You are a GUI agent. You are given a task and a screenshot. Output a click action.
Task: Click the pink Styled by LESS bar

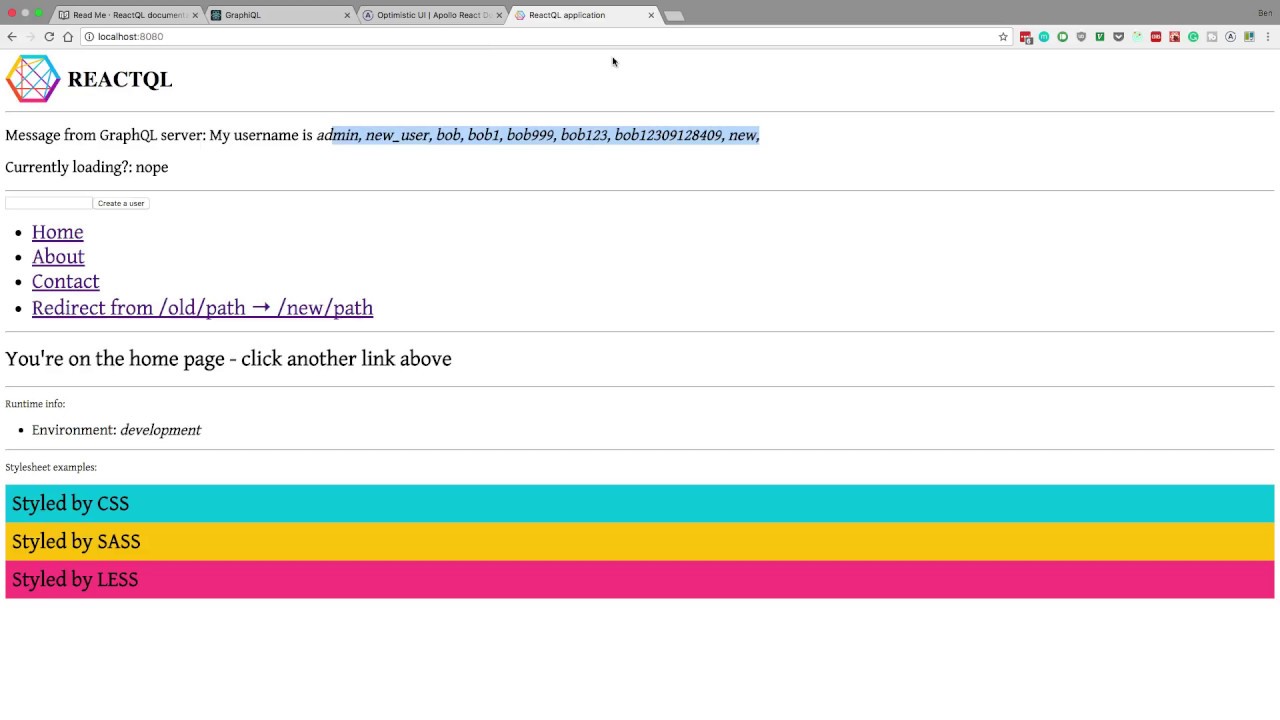(x=640, y=580)
